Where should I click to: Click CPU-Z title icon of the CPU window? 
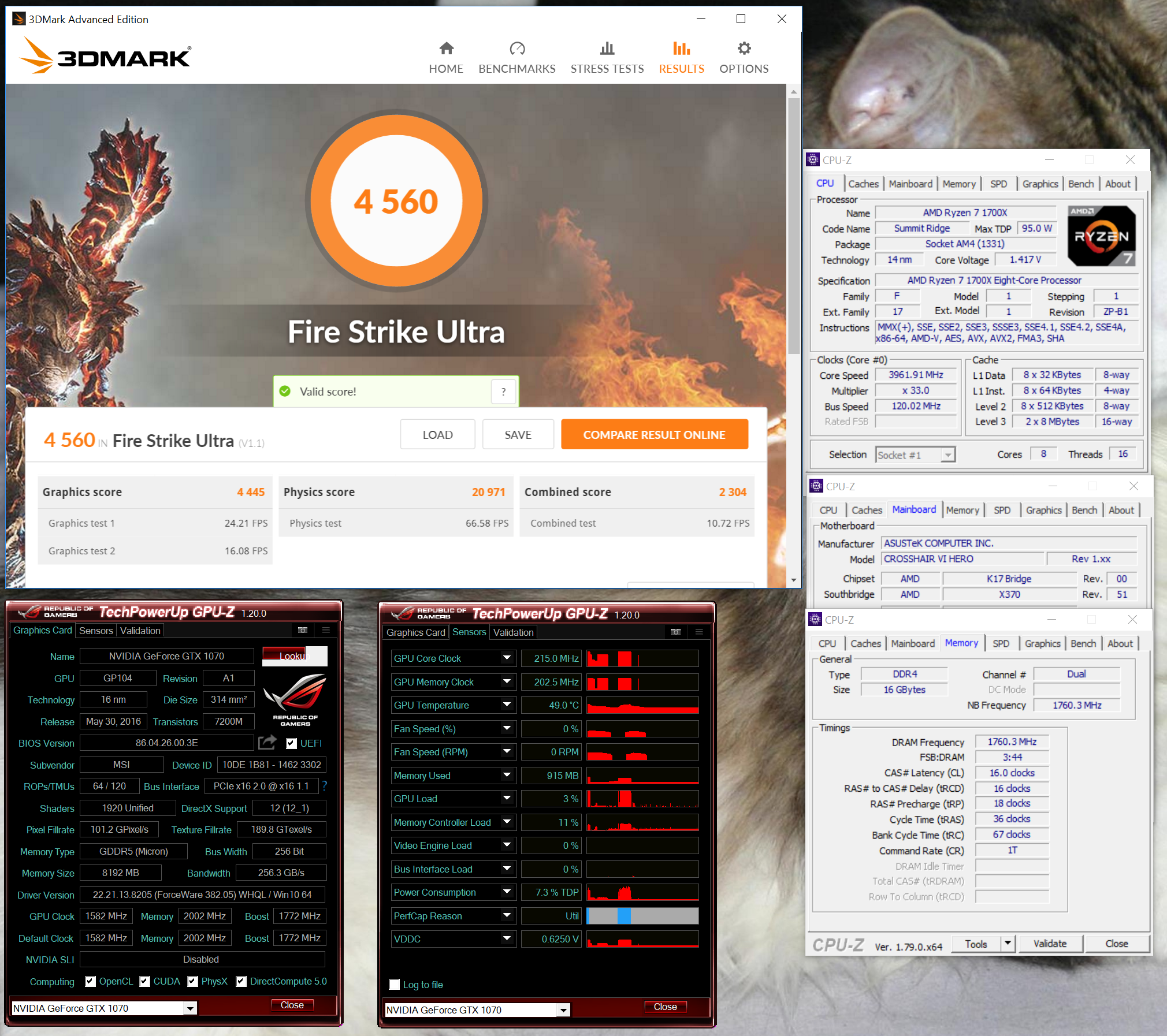[813, 160]
